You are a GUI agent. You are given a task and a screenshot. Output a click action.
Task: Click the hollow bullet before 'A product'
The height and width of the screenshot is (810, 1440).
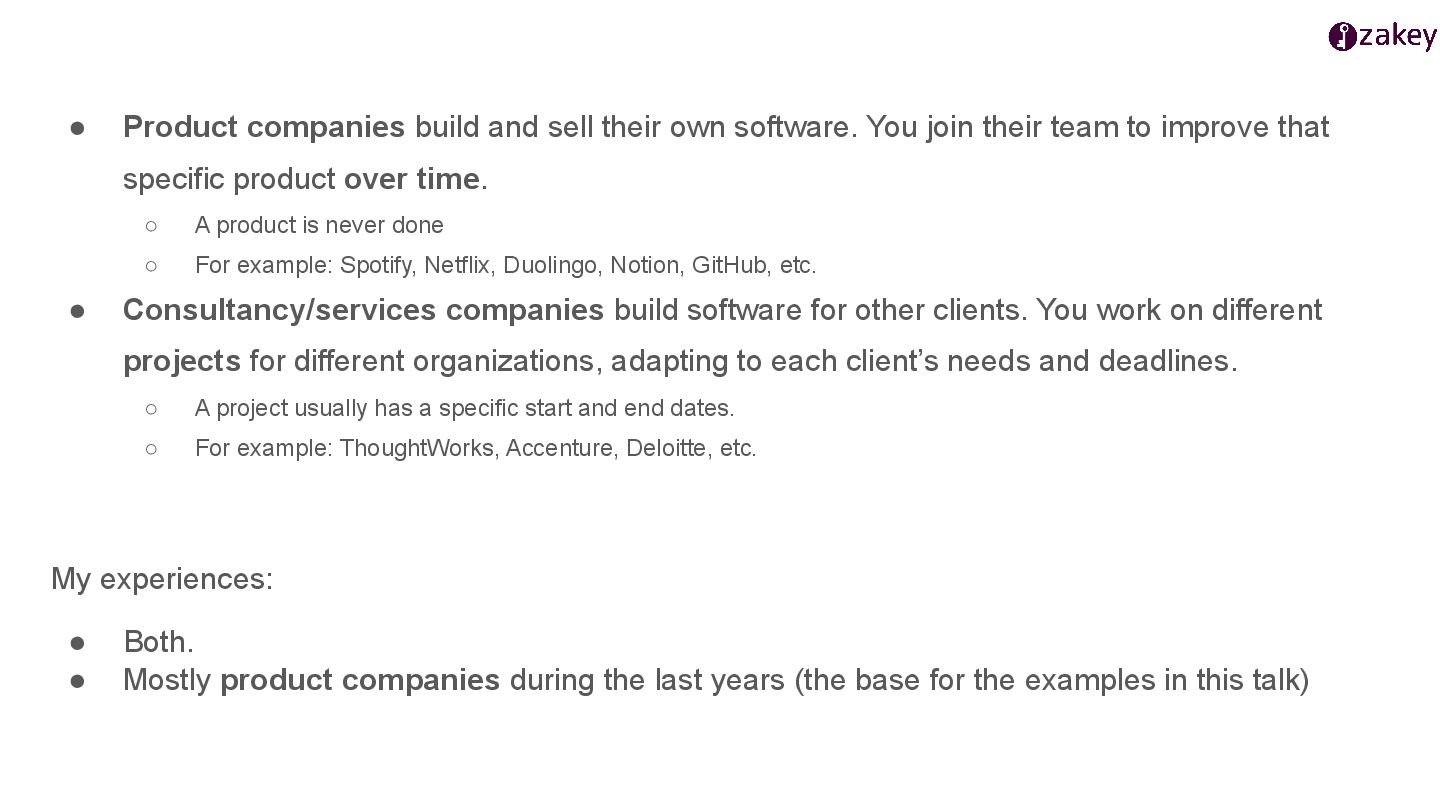151,226
